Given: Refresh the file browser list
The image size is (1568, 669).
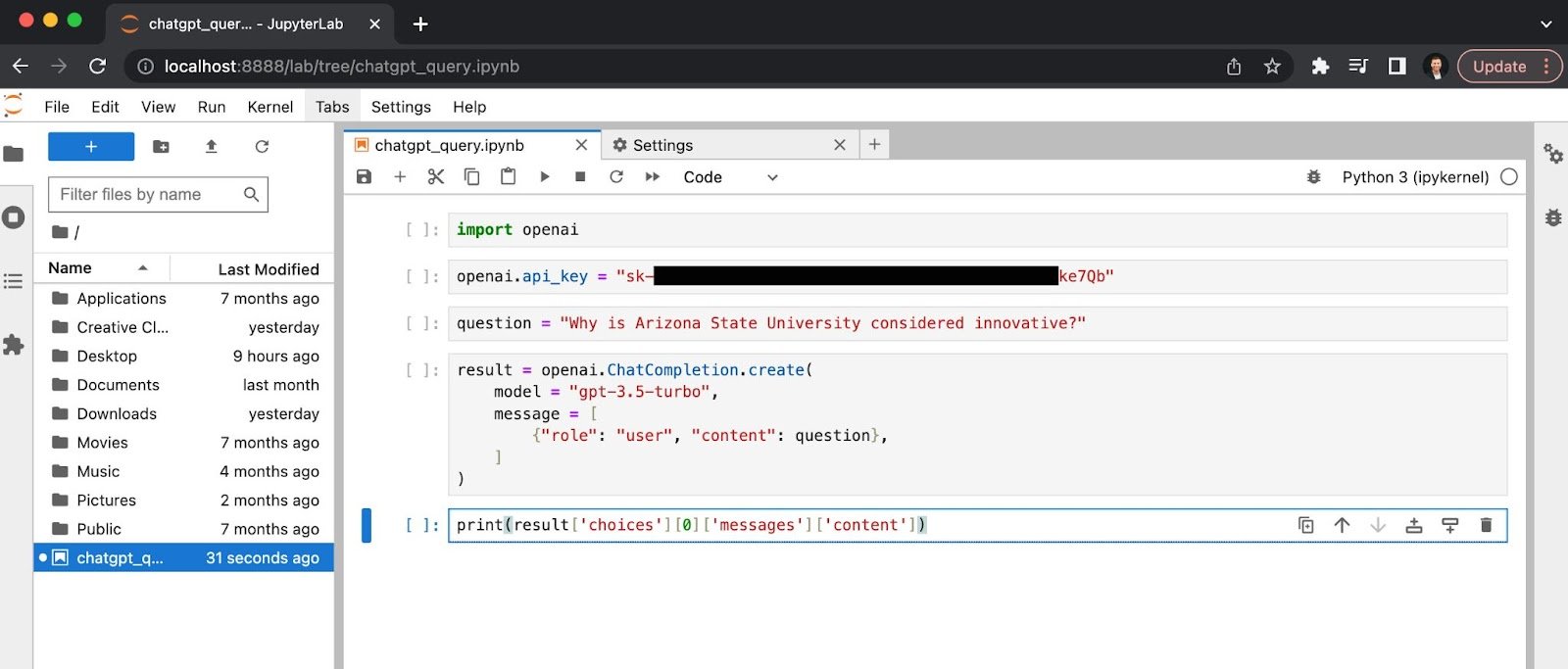Looking at the screenshot, I should (262, 147).
